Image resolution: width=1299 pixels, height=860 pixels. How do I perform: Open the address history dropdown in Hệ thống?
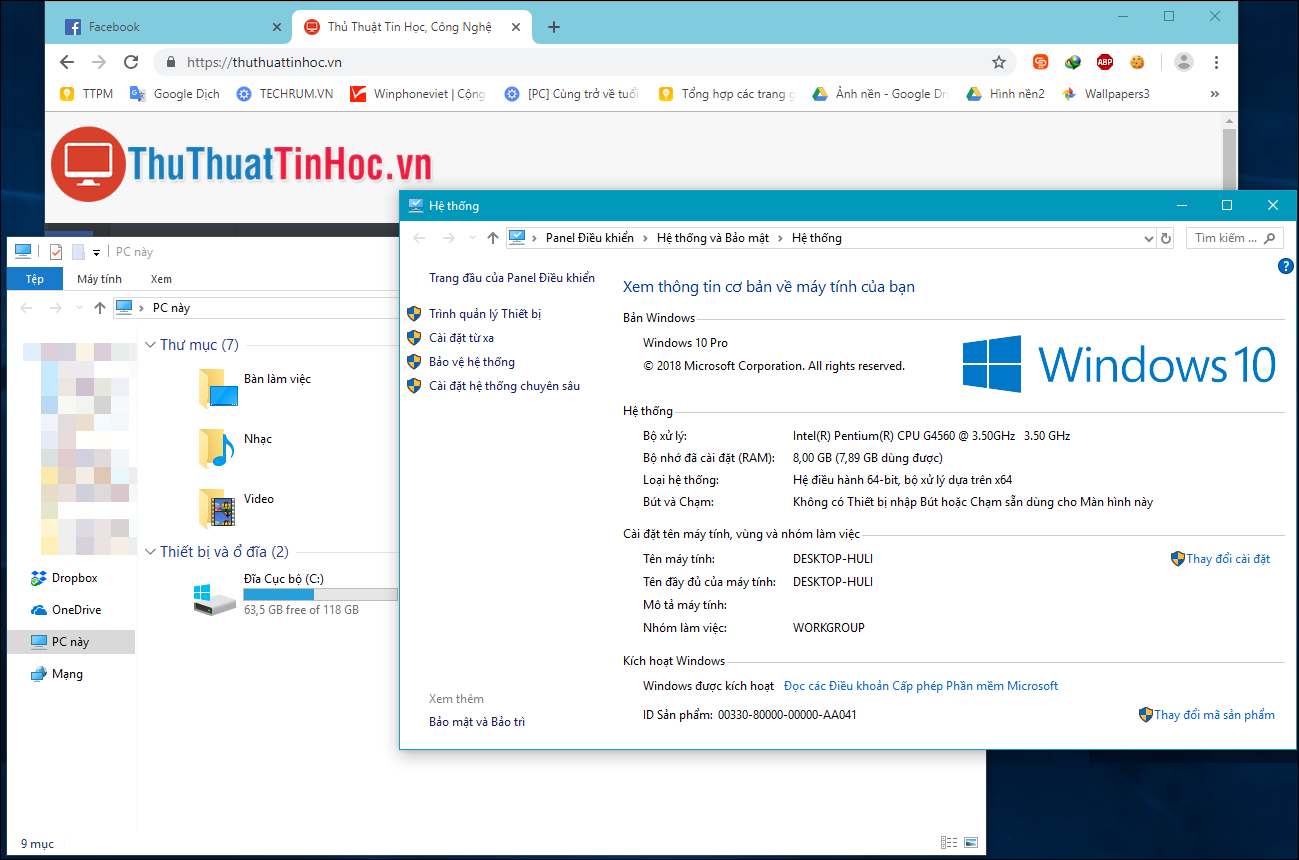tap(1148, 238)
